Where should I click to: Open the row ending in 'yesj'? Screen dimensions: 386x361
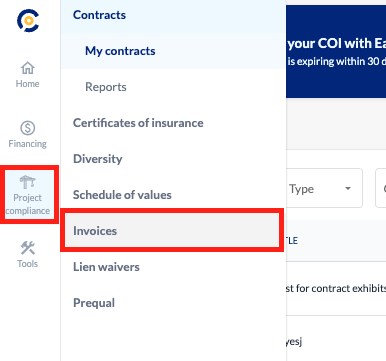(336, 341)
